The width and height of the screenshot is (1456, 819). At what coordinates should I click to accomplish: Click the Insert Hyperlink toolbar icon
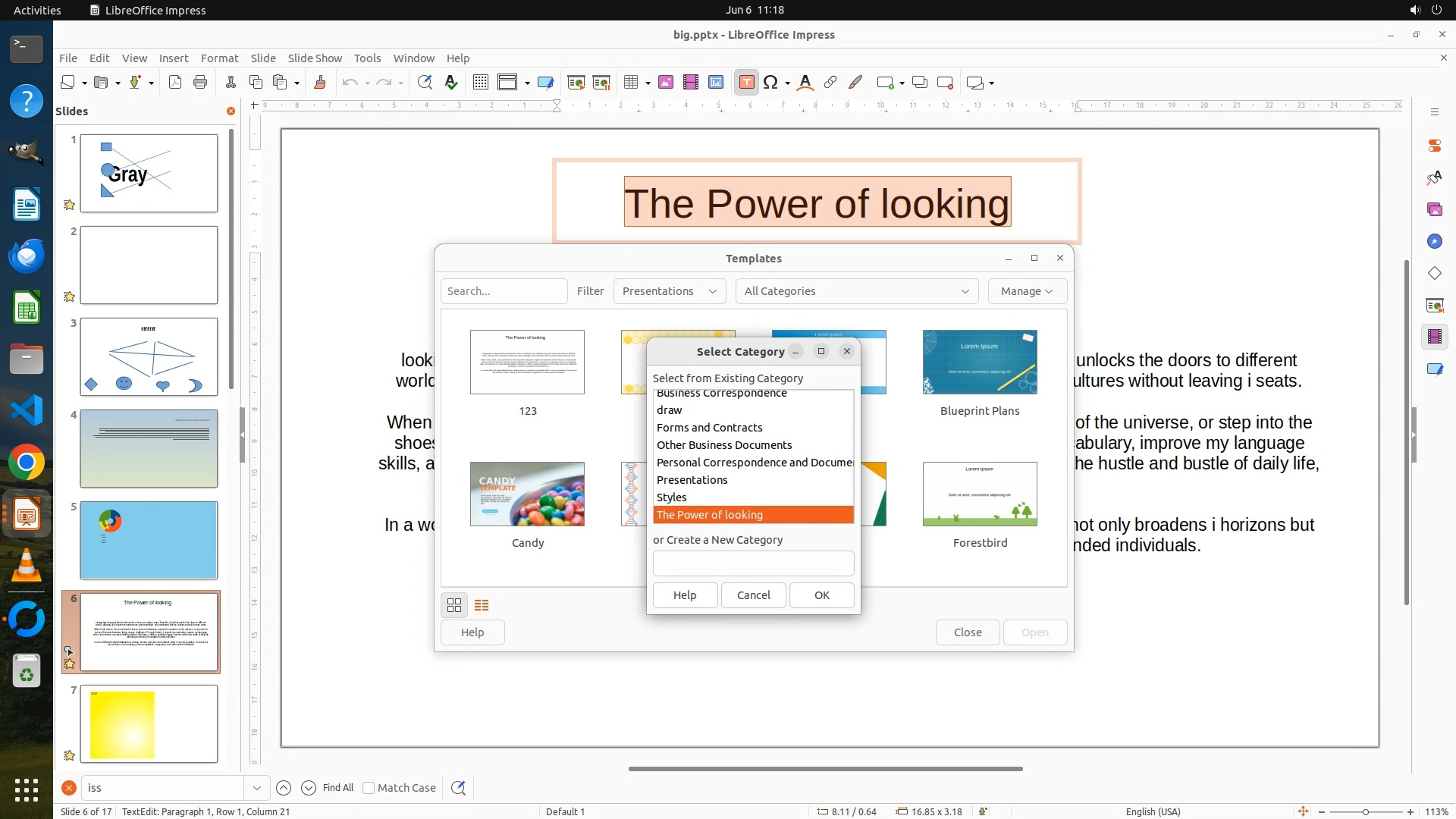(x=830, y=83)
